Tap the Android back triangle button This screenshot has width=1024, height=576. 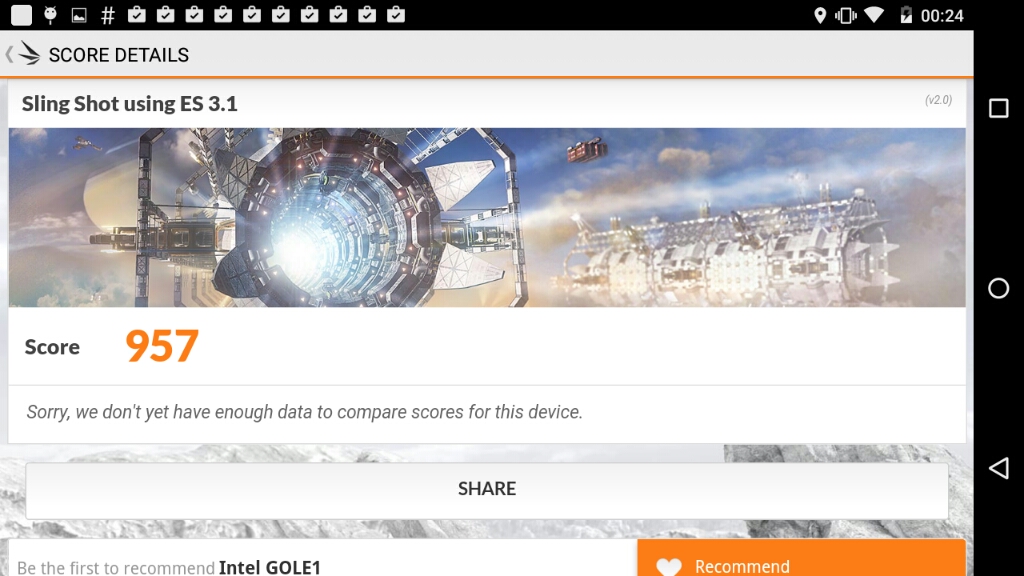coord(999,468)
